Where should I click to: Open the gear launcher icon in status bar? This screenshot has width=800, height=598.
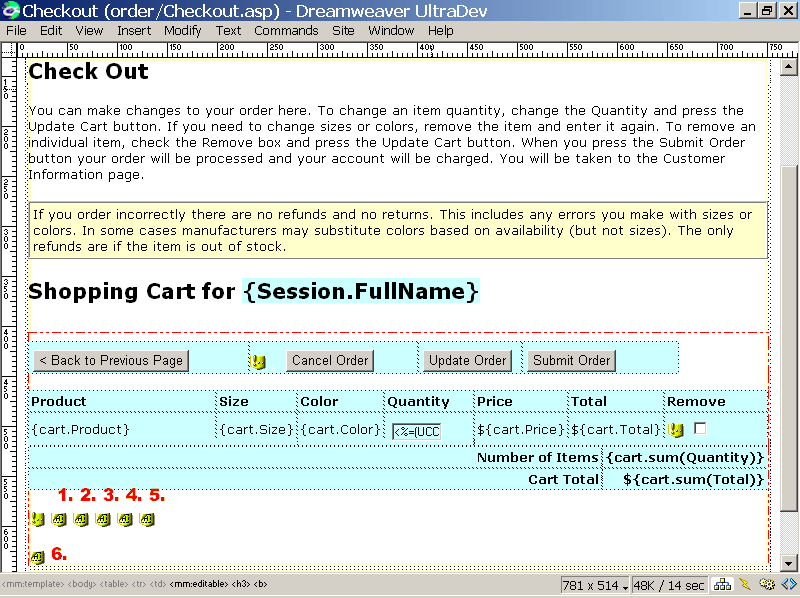point(767,585)
